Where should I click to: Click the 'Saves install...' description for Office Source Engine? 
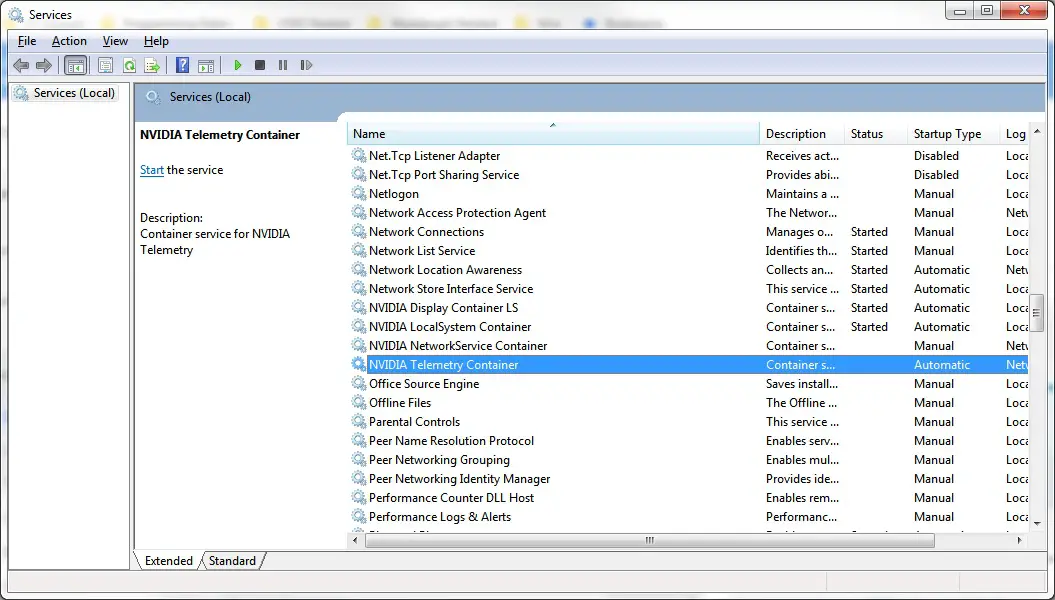(x=802, y=383)
